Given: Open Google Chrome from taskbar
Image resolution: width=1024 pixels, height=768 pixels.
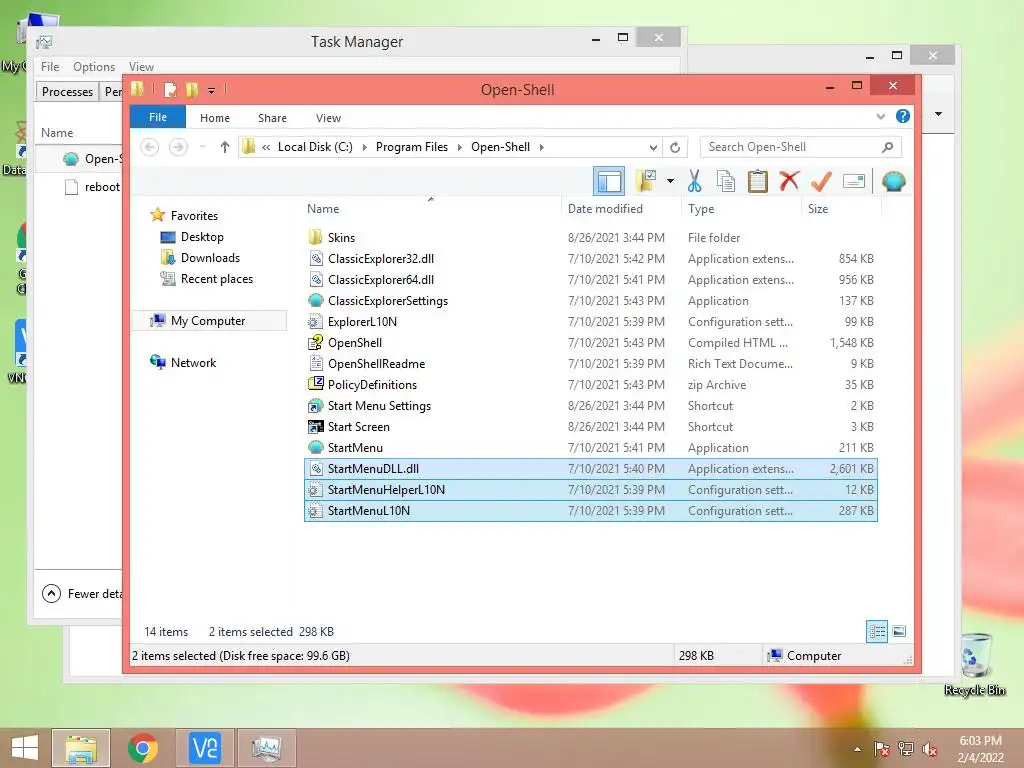Looking at the screenshot, I should [142, 748].
